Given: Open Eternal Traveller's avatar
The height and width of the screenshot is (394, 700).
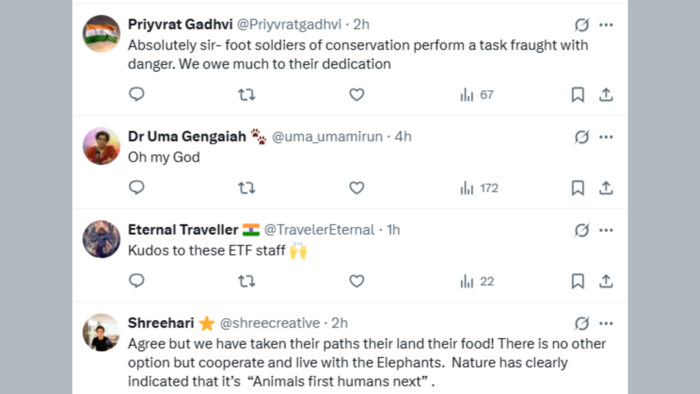Looking at the screenshot, I should pyautogui.click(x=101, y=239).
